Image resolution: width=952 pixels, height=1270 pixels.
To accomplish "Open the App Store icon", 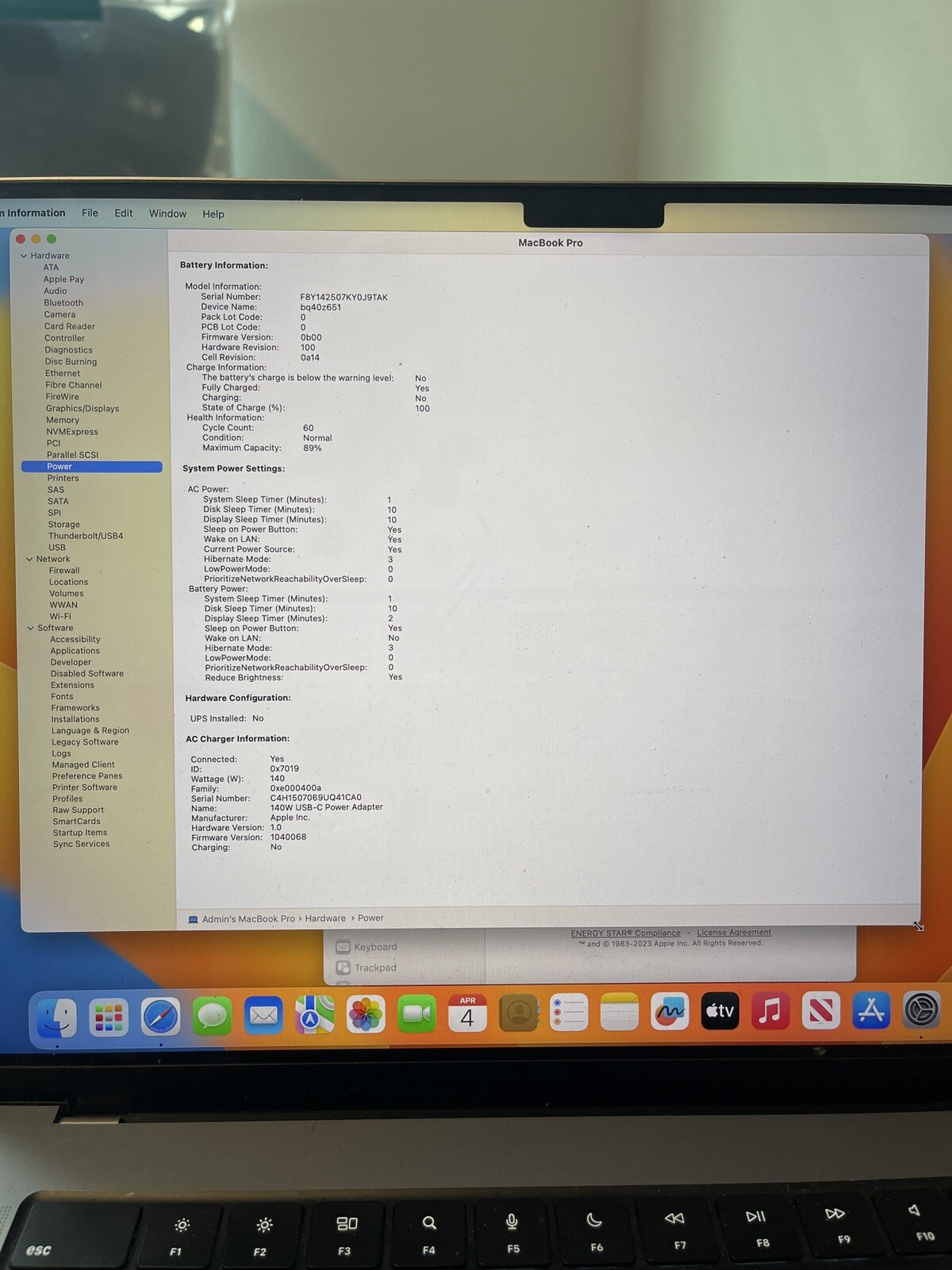I will coord(871,1010).
